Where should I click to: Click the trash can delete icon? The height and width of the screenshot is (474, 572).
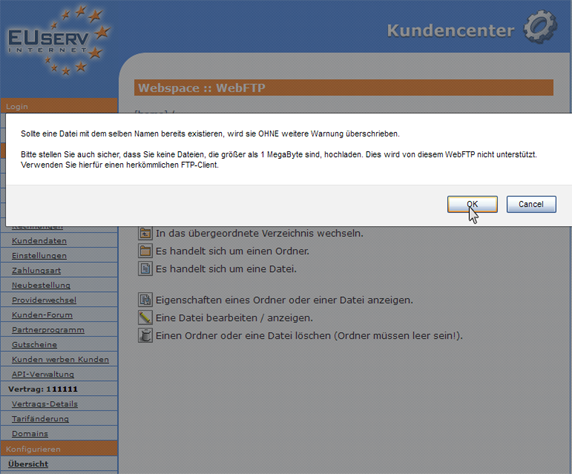pos(145,336)
